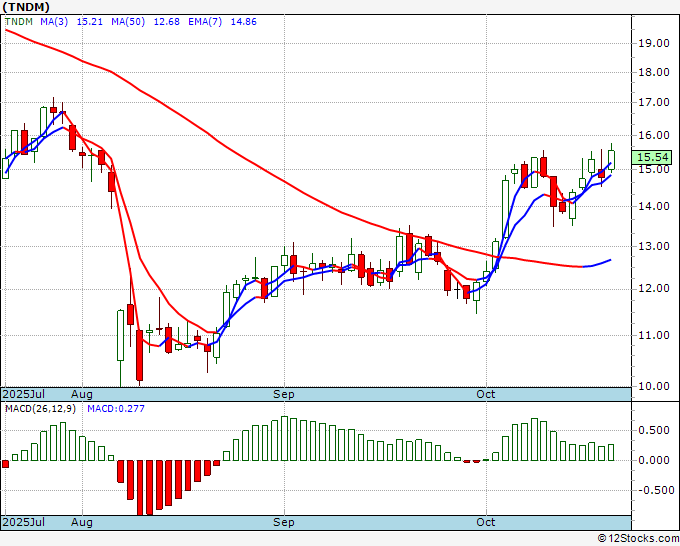Screen dimensions: 680x546
Task: Select the MA(3) legend label
Action: pos(54,22)
